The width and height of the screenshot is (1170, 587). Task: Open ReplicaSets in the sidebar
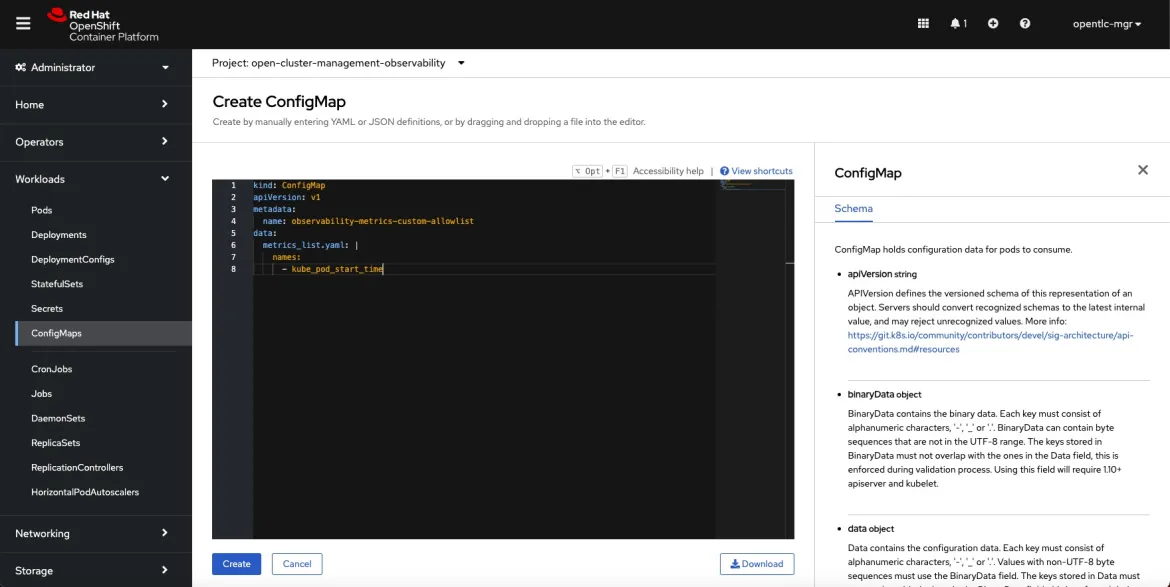click(x=55, y=443)
